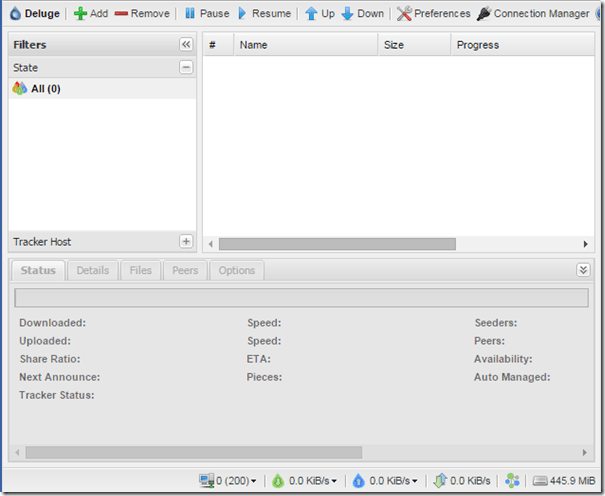Sort torrents by # column
This screenshot has width=605, height=496.
point(218,45)
